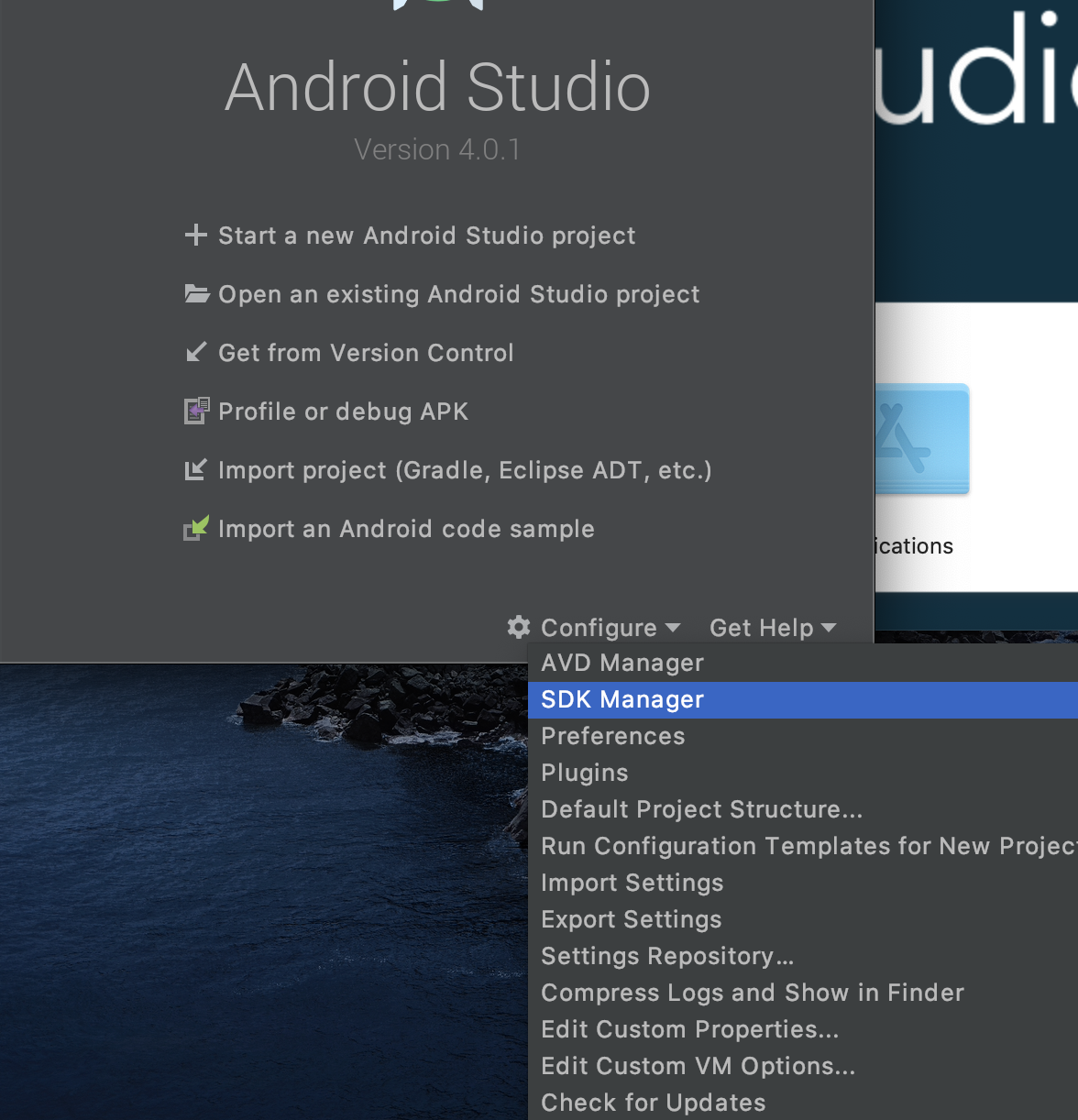Click the import arrow icon beside Import project

tap(195, 470)
